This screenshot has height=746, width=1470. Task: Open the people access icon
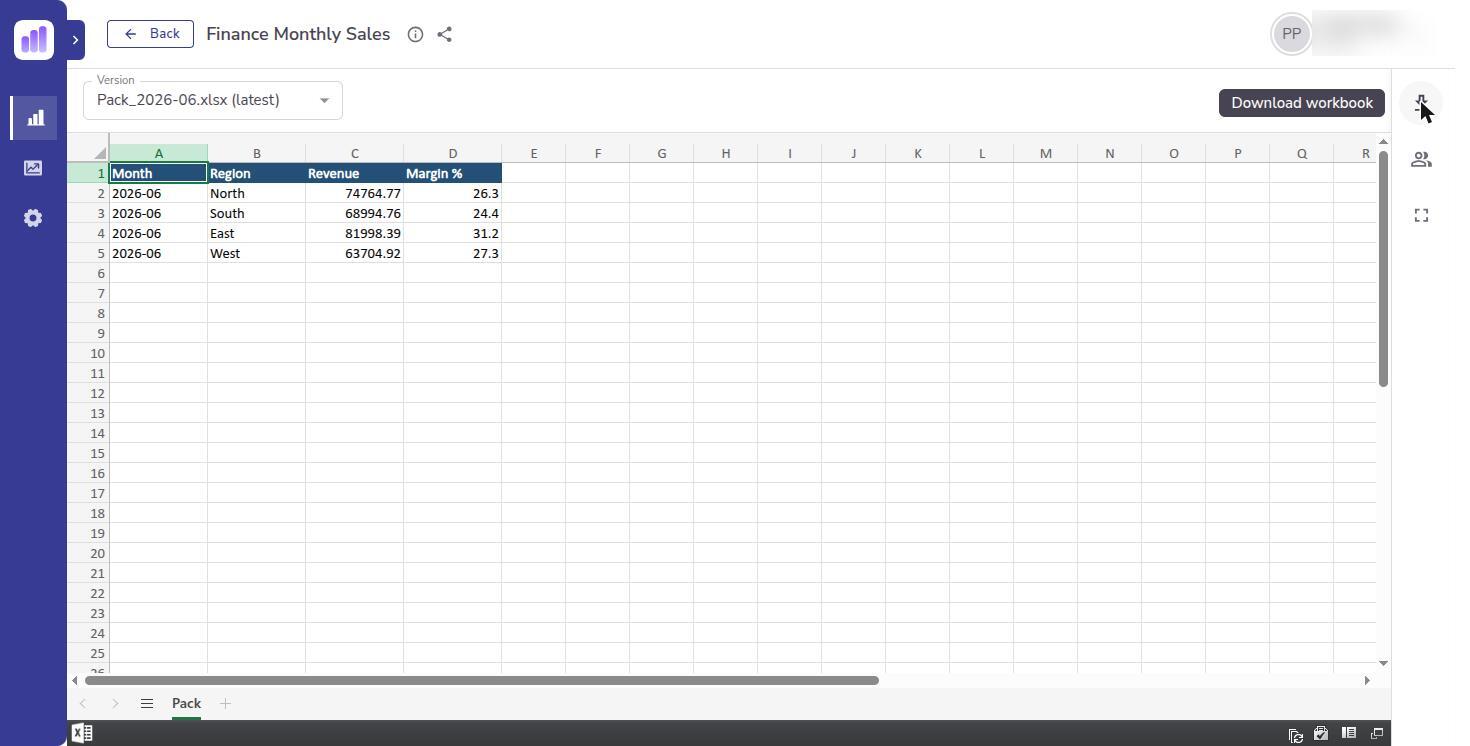pos(1421,160)
